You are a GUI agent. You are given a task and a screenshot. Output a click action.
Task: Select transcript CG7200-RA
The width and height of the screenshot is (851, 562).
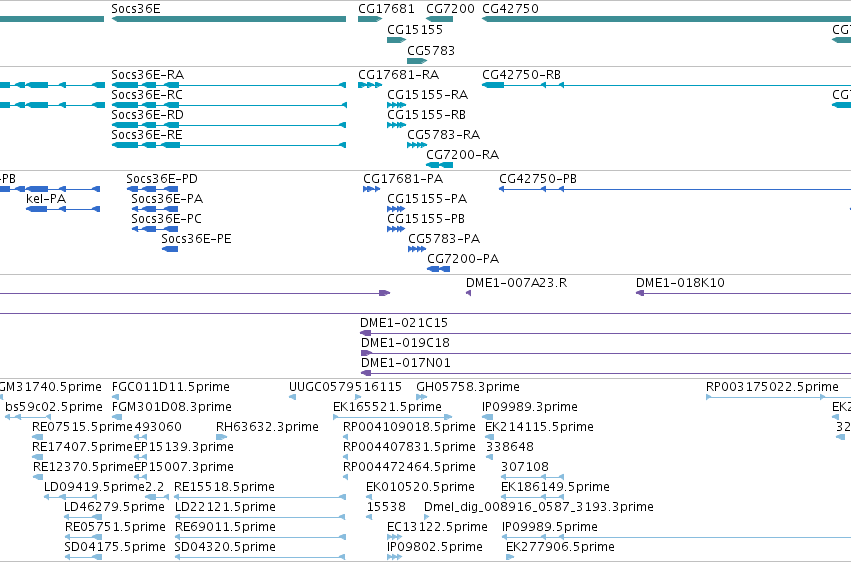pyautogui.click(x=440, y=165)
